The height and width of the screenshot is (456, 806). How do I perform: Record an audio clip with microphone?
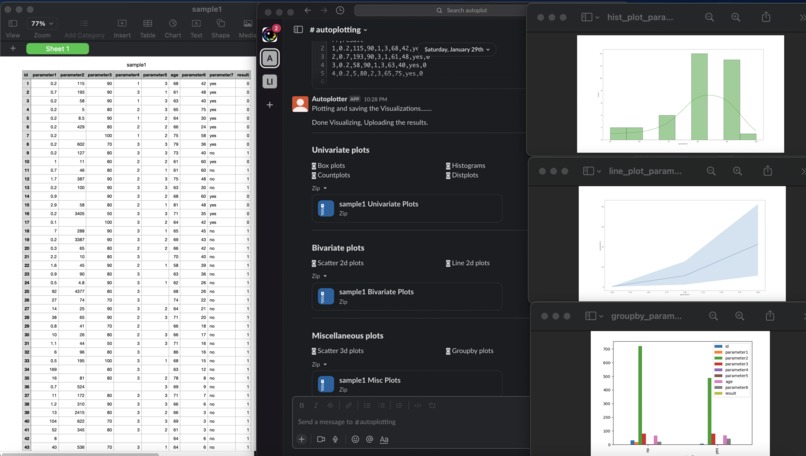tap(335, 439)
